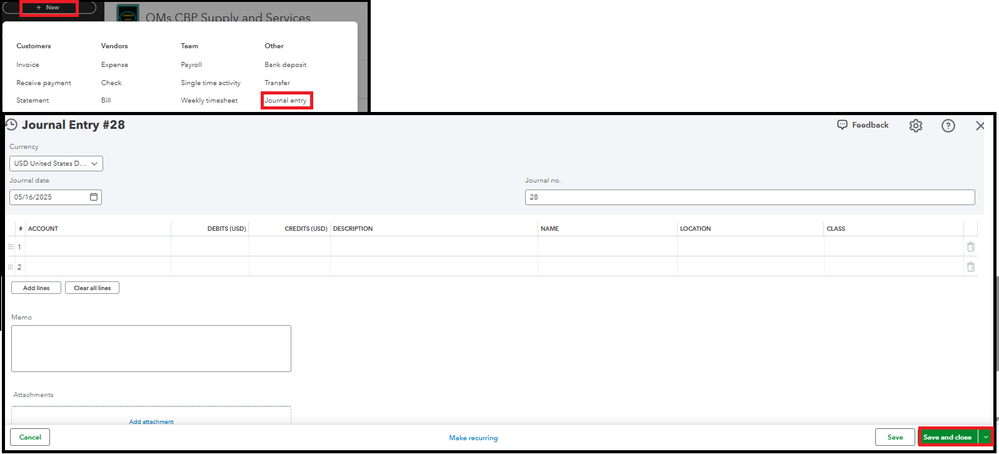Click Save and close button
This screenshot has height=454, width=999.
947,437
